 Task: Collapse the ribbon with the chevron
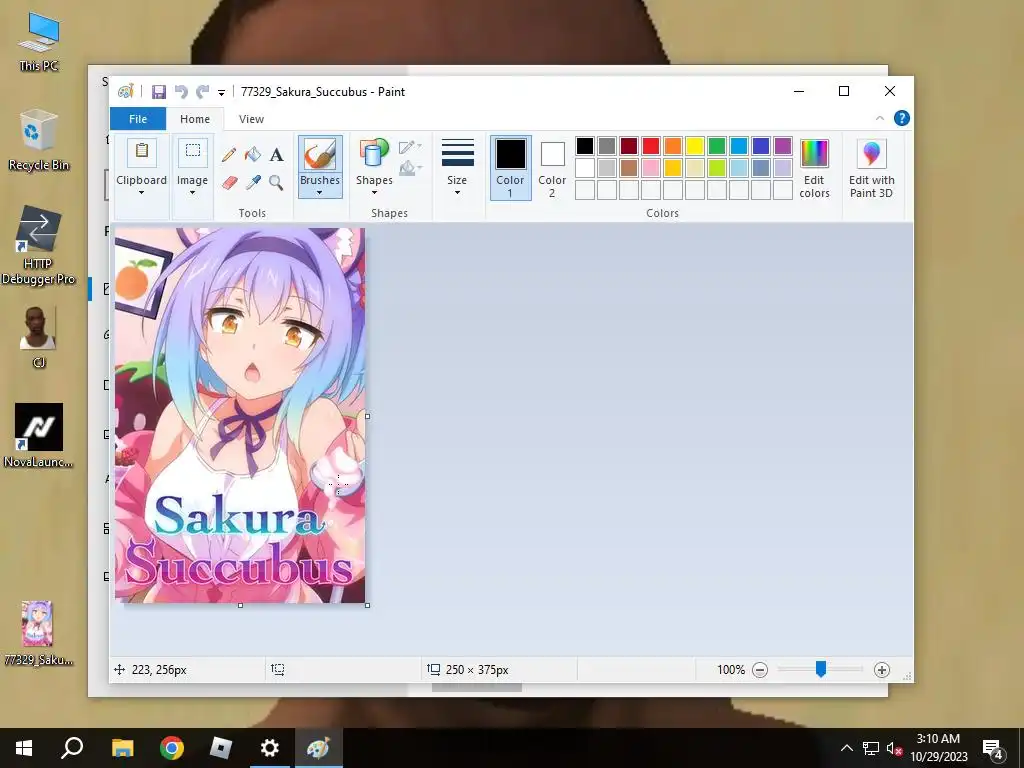[x=880, y=118]
